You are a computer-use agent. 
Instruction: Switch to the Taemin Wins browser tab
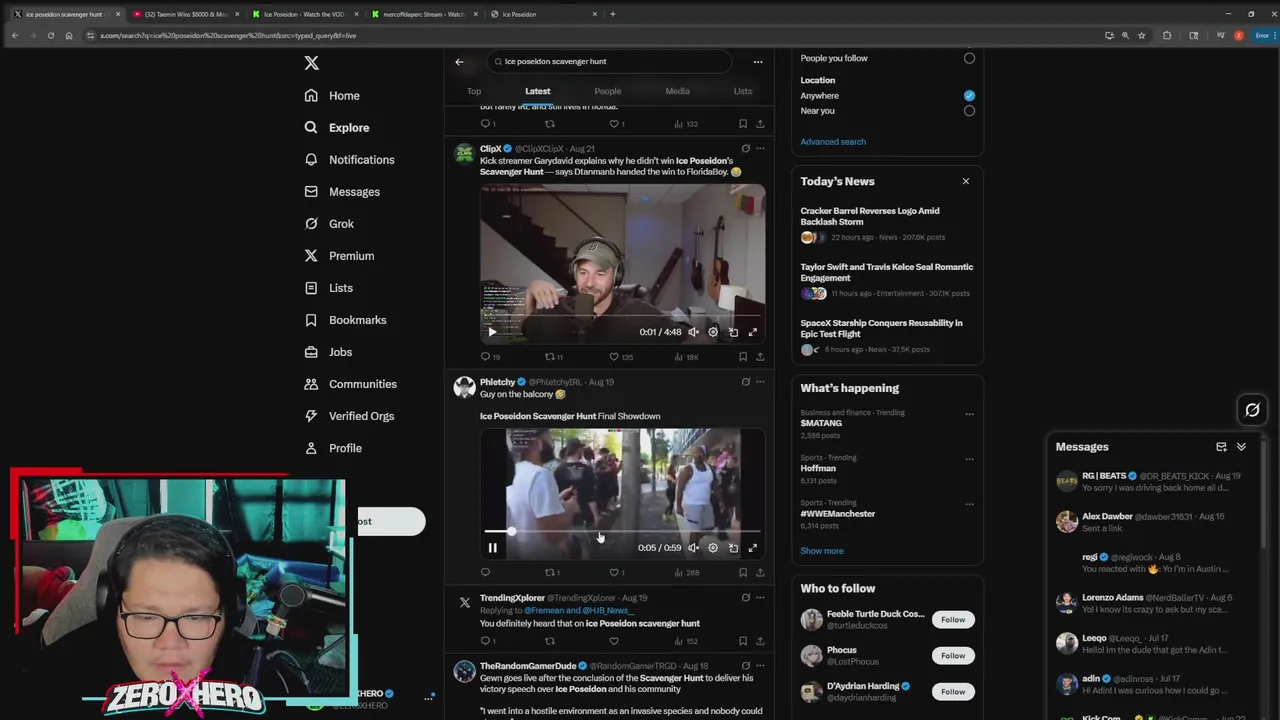pos(185,14)
